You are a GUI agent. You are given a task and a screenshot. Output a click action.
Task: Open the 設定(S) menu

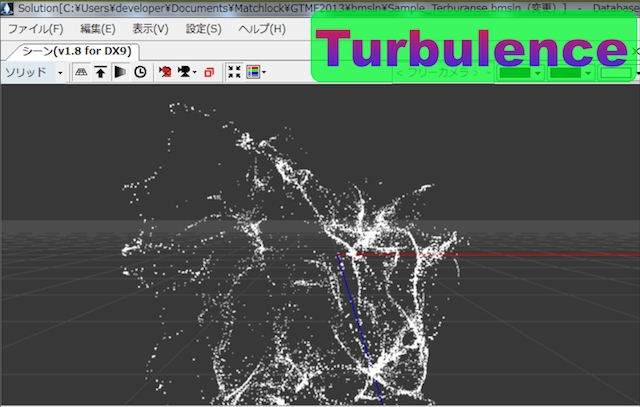coord(203,29)
